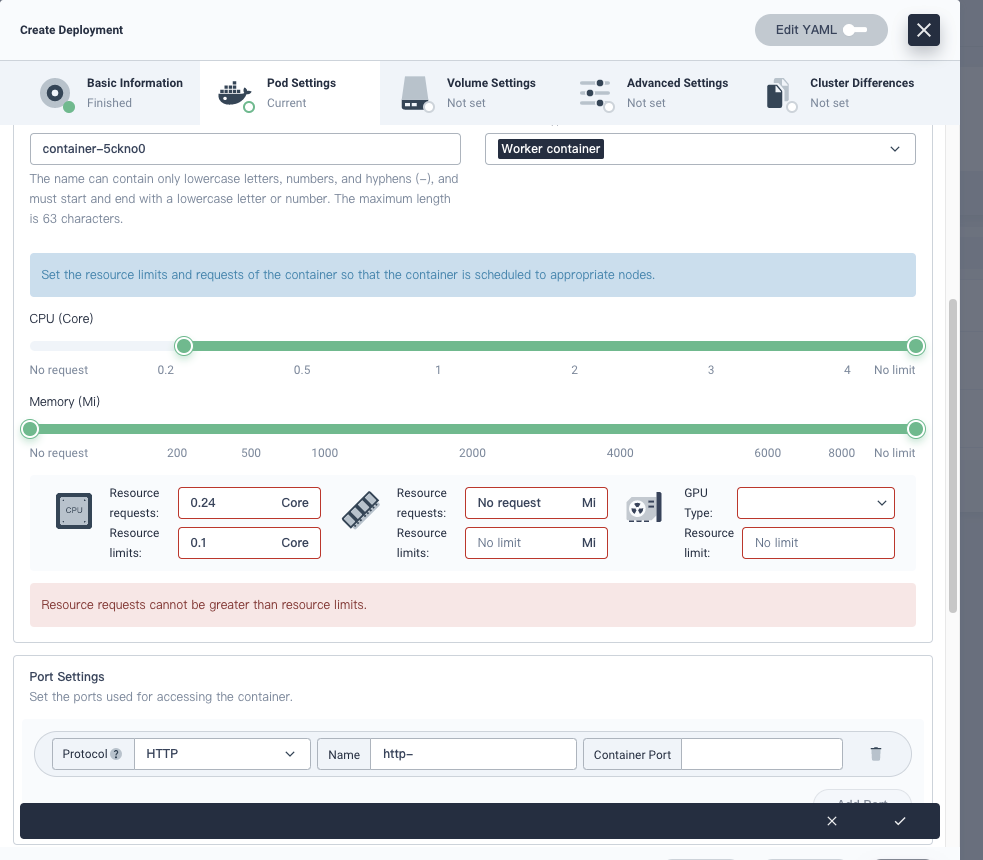Click the Add Port button
Screen dimensions: 983x860
pos(862,803)
